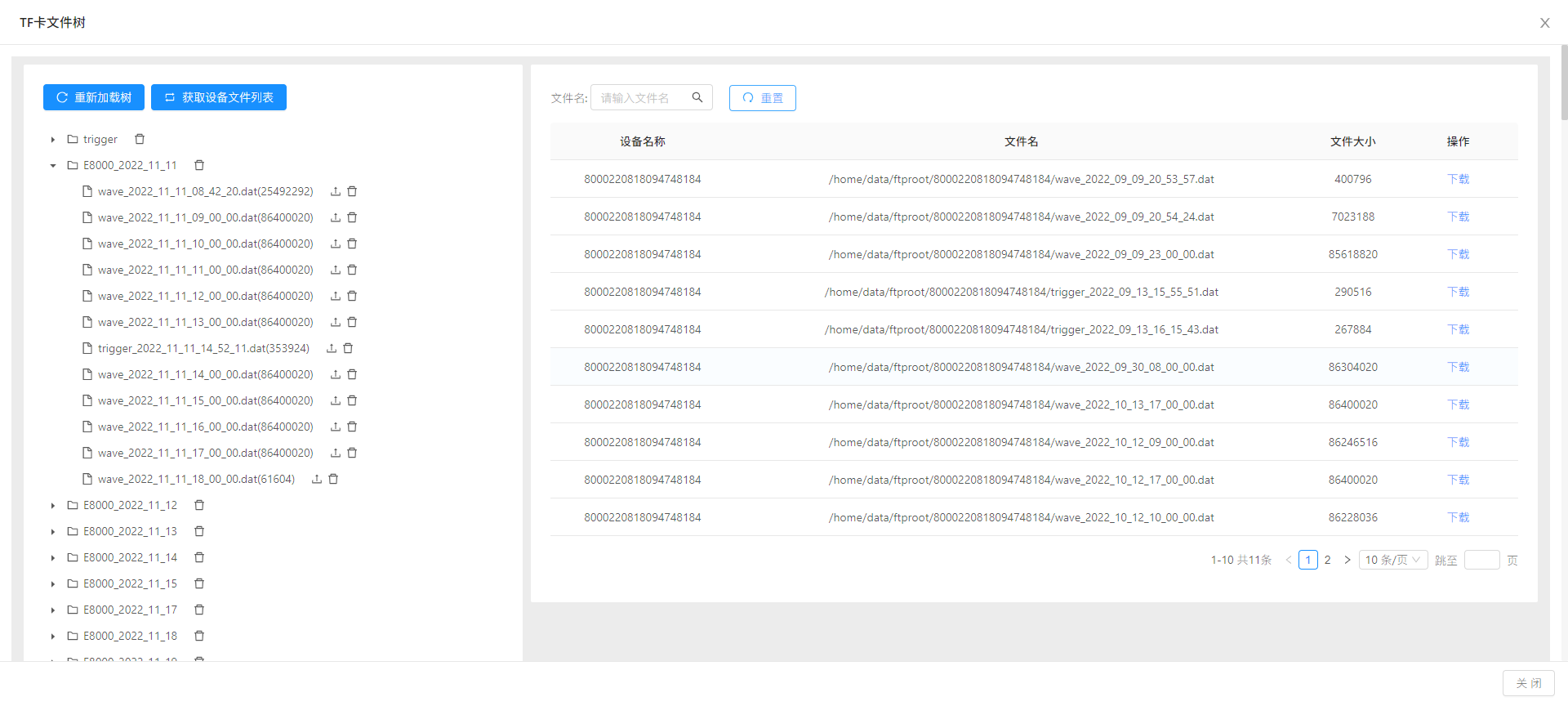The image size is (1568, 706).
Task: Click the 重置 reset button
Action: (x=763, y=98)
